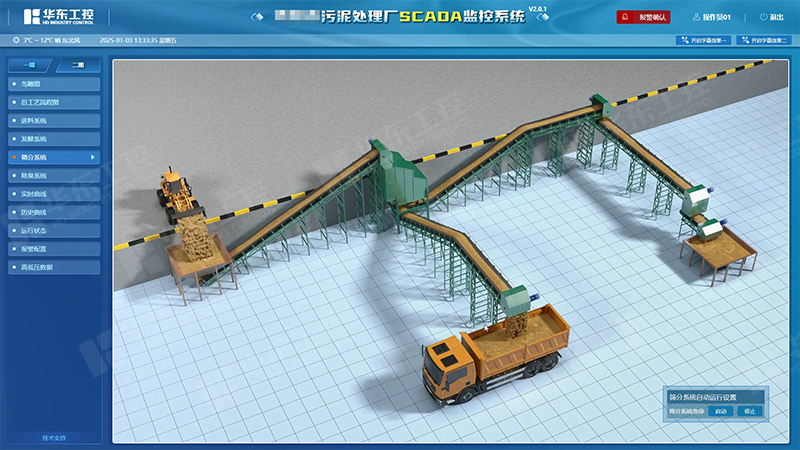Click the dump truck in the 3D scene
The image size is (800, 450).
492,359
